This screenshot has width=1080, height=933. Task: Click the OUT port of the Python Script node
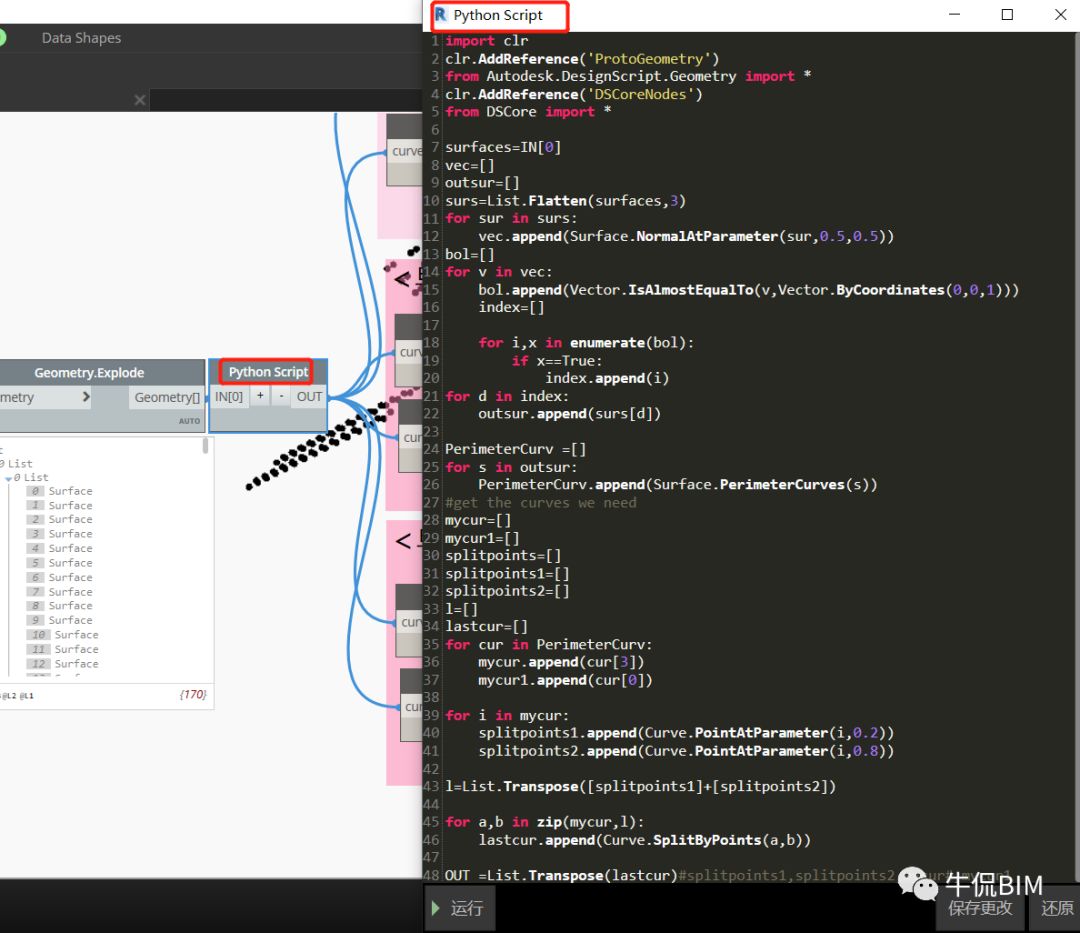pos(309,397)
